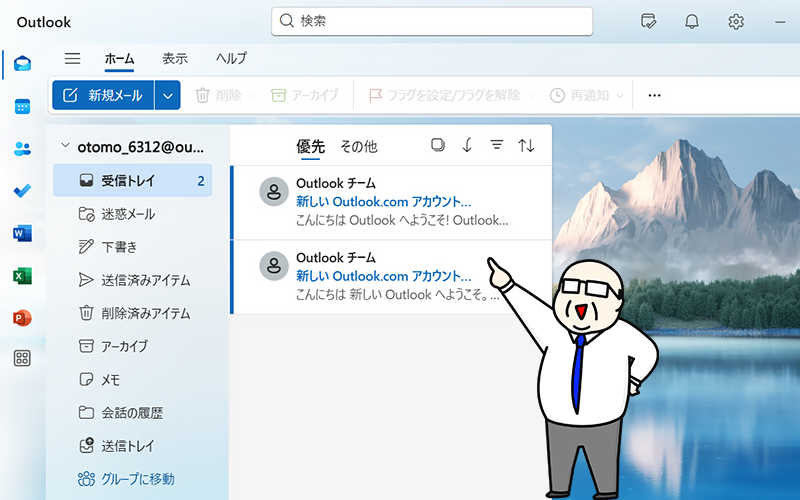Open My Day panel icon
800x500 pixels.
(x=648, y=21)
